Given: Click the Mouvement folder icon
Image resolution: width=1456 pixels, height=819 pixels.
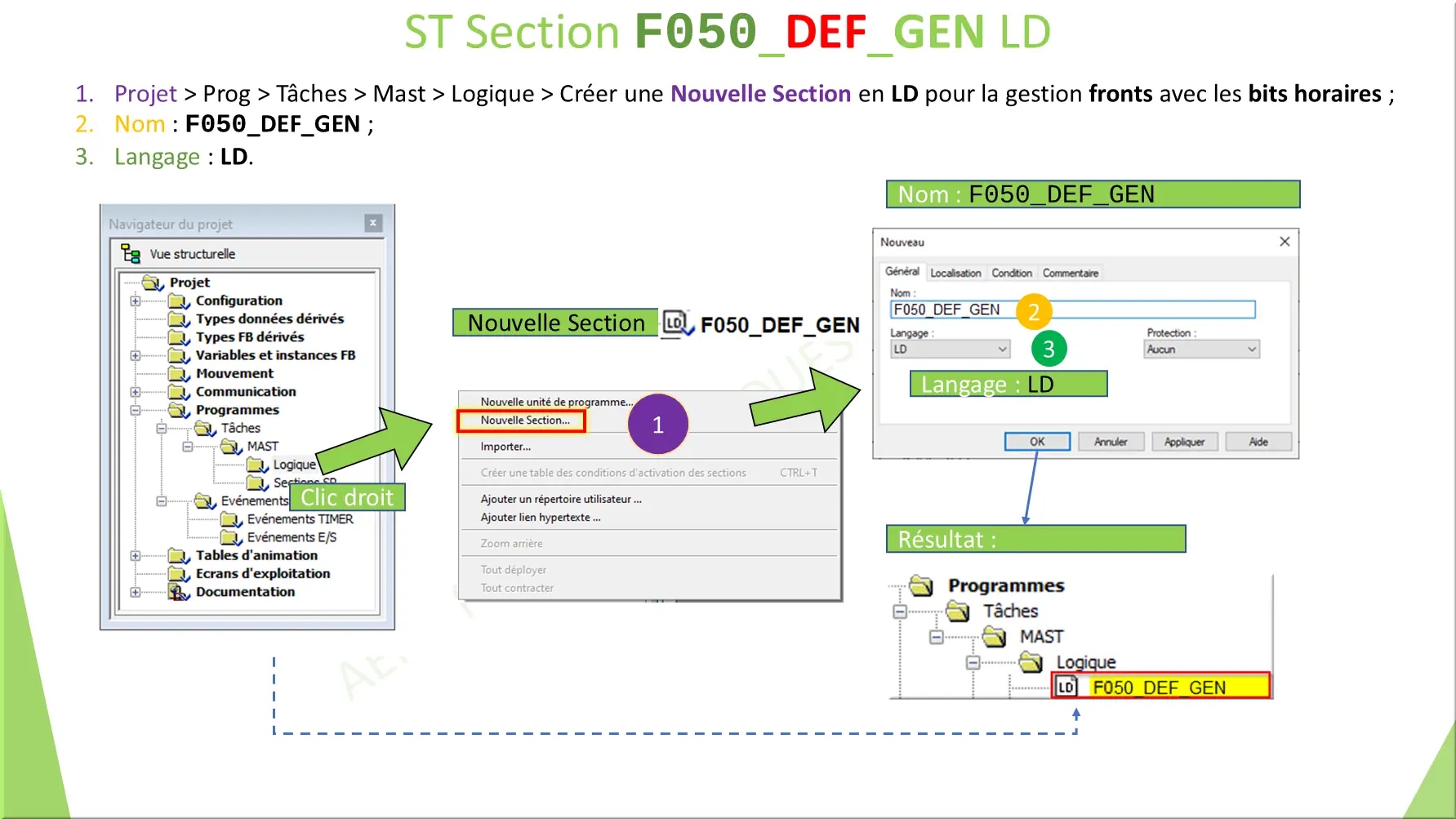Looking at the screenshot, I should point(179,373).
